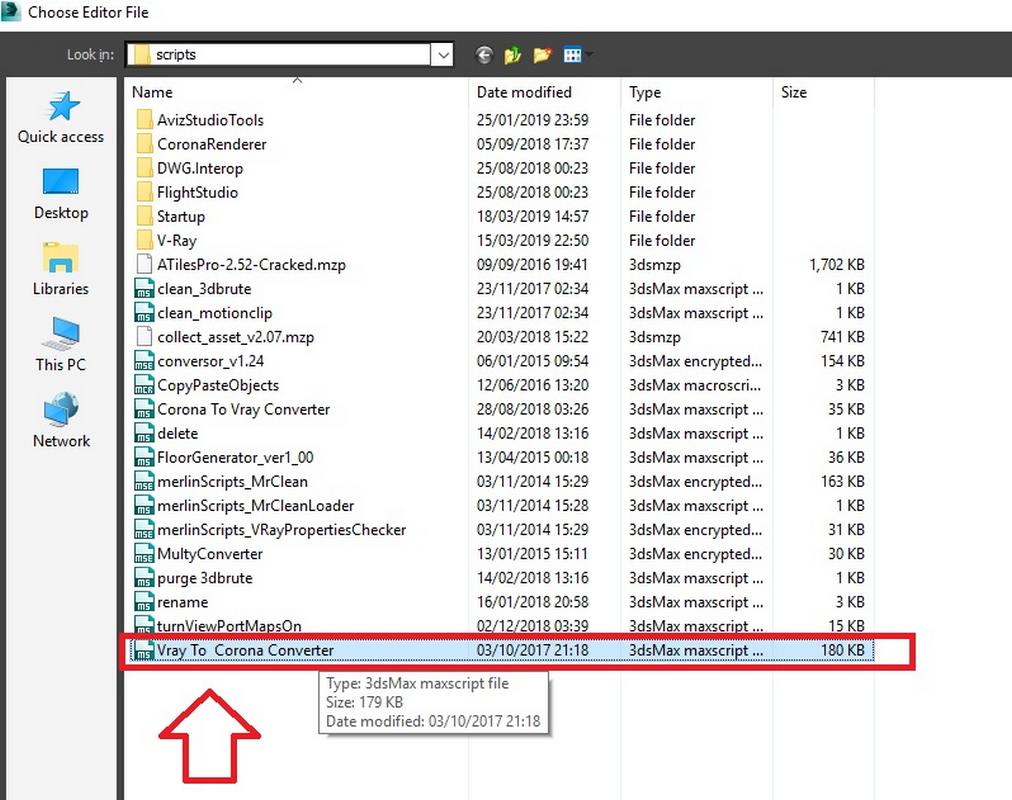
Task: Click the 180 KB size cell
Action: 842,650
